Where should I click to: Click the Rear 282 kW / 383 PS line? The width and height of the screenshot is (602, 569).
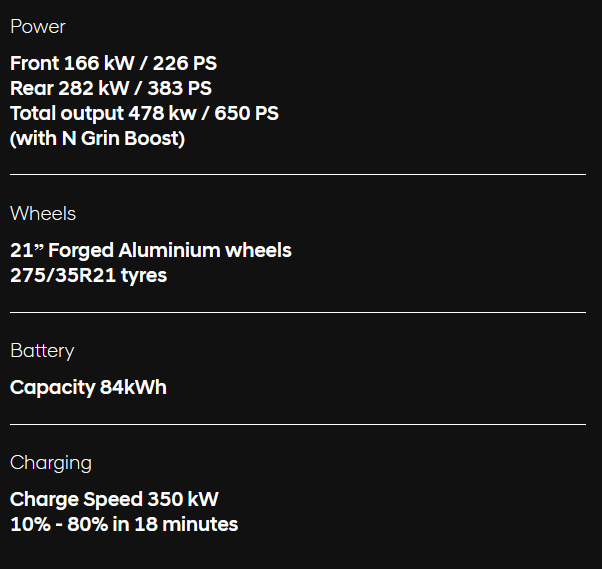[110, 88]
